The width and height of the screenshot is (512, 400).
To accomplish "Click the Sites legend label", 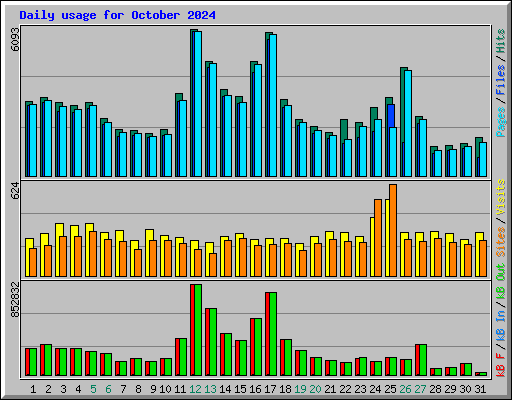I will click(500, 242).
